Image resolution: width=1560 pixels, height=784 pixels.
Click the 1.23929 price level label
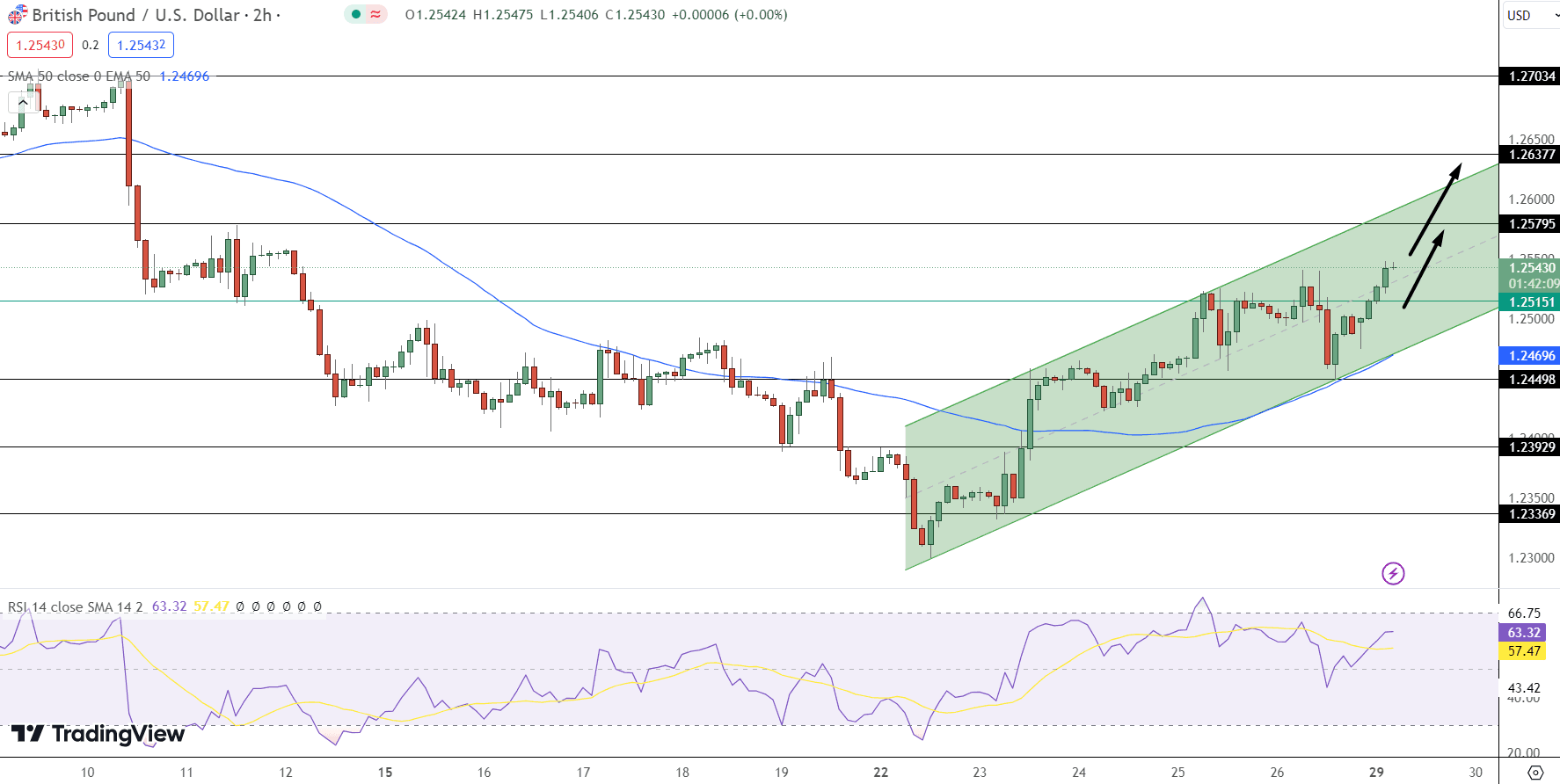1532,447
